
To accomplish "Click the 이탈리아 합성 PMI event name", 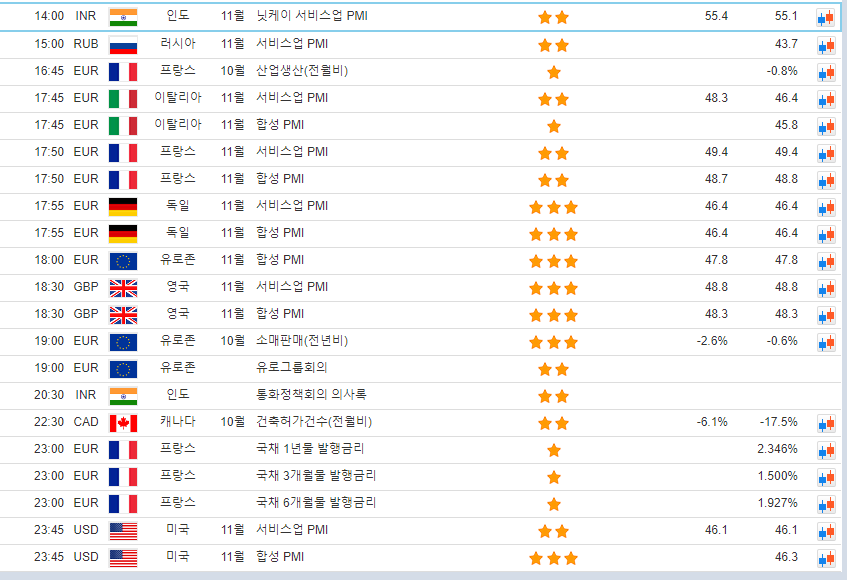I will (x=280, y=125).
